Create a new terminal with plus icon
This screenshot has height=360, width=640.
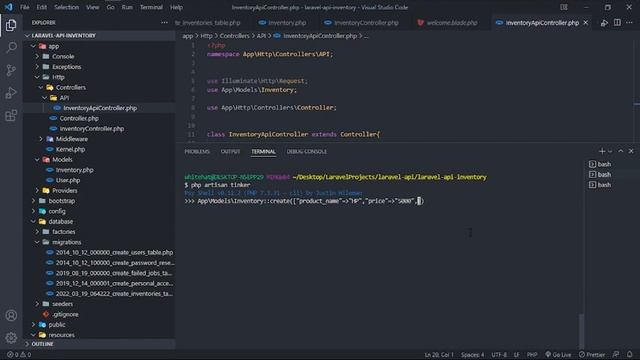(x=602, y=151)
